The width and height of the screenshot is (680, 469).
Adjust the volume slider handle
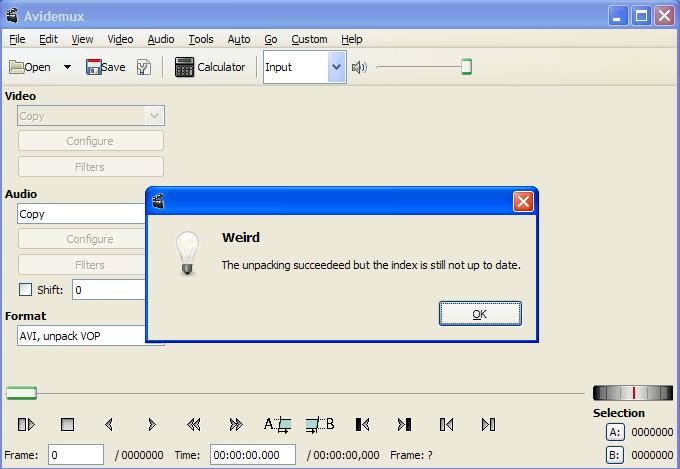click(466, 67)
